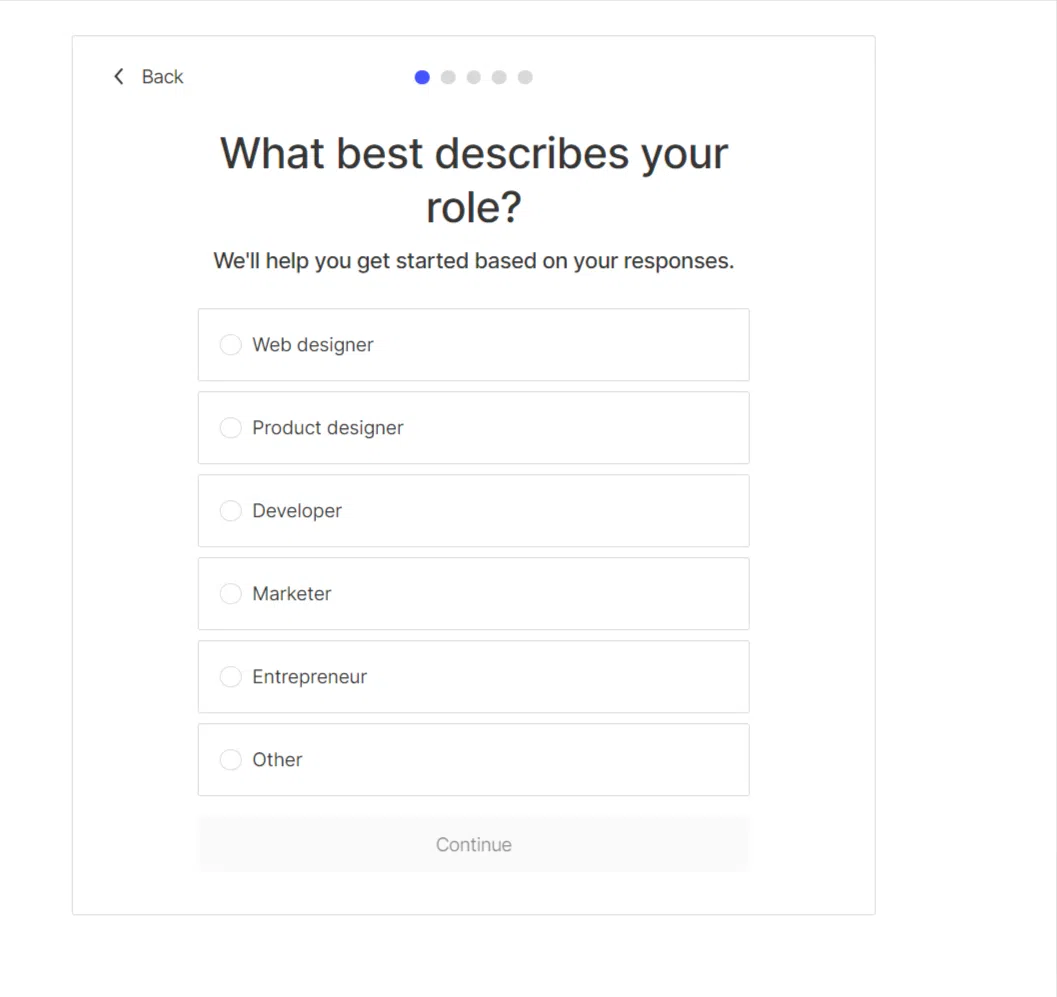Pick the Marketer radio circle

(x=231, y=594)
